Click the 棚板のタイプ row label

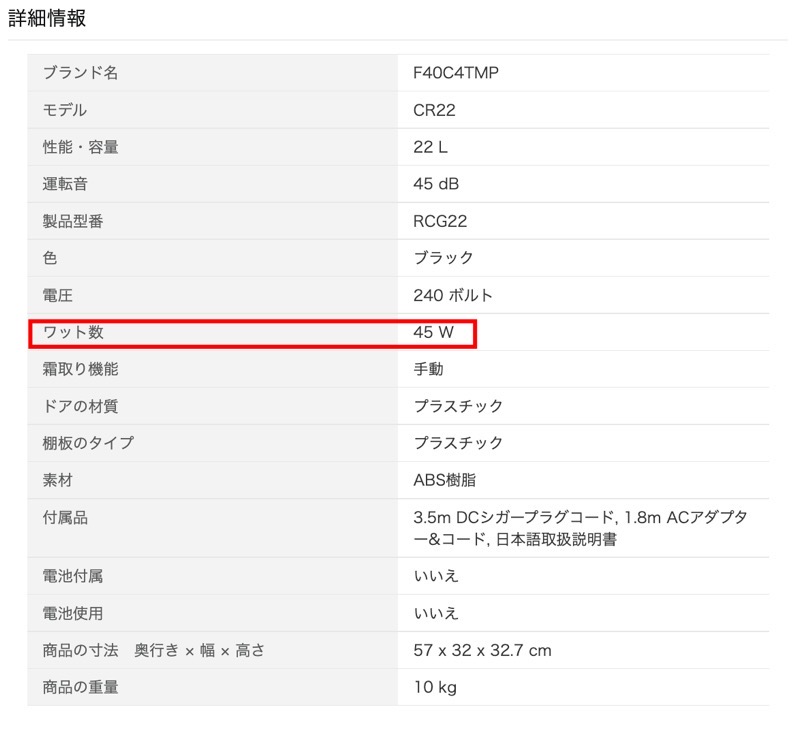[88, 443]
